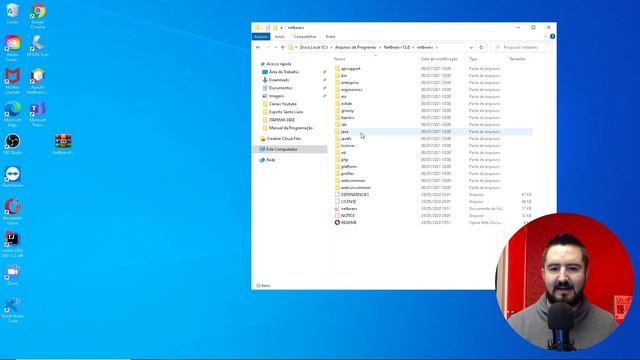Open the Adobe Creative Cloud desktop shortcut

click(x=13, y=48)
